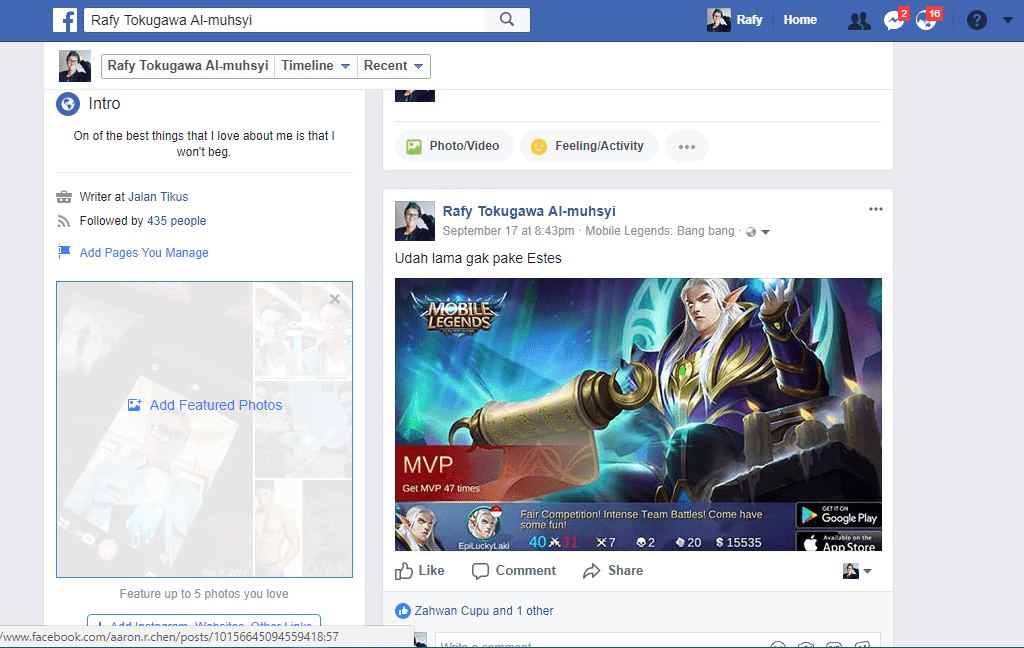Image resolution: width=1024 pixels, height=648 pixels.
Task: Click the Facebook home logo
Action: 64,19
